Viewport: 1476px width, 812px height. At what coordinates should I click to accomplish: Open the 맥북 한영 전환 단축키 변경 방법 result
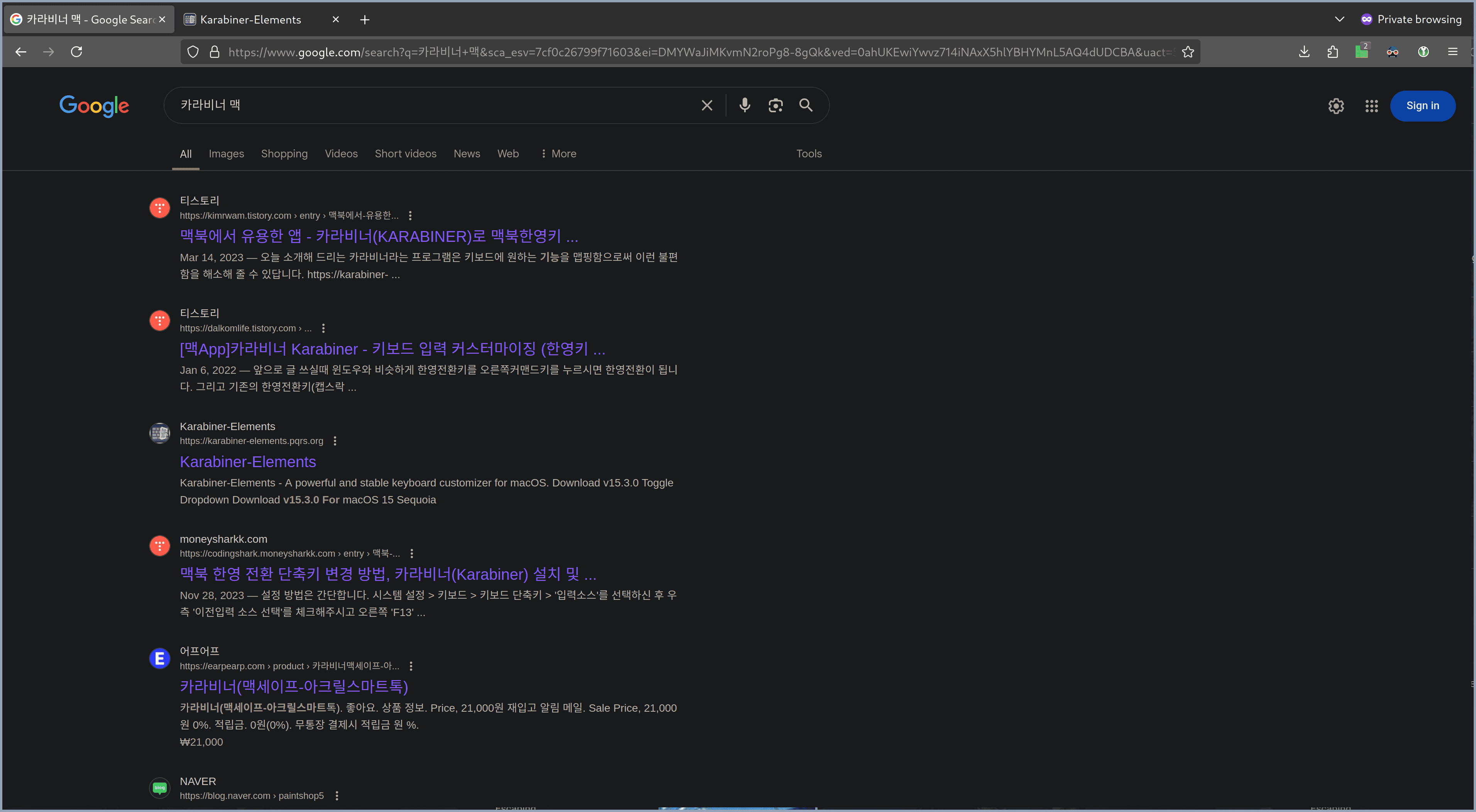[x=388, y=574]
